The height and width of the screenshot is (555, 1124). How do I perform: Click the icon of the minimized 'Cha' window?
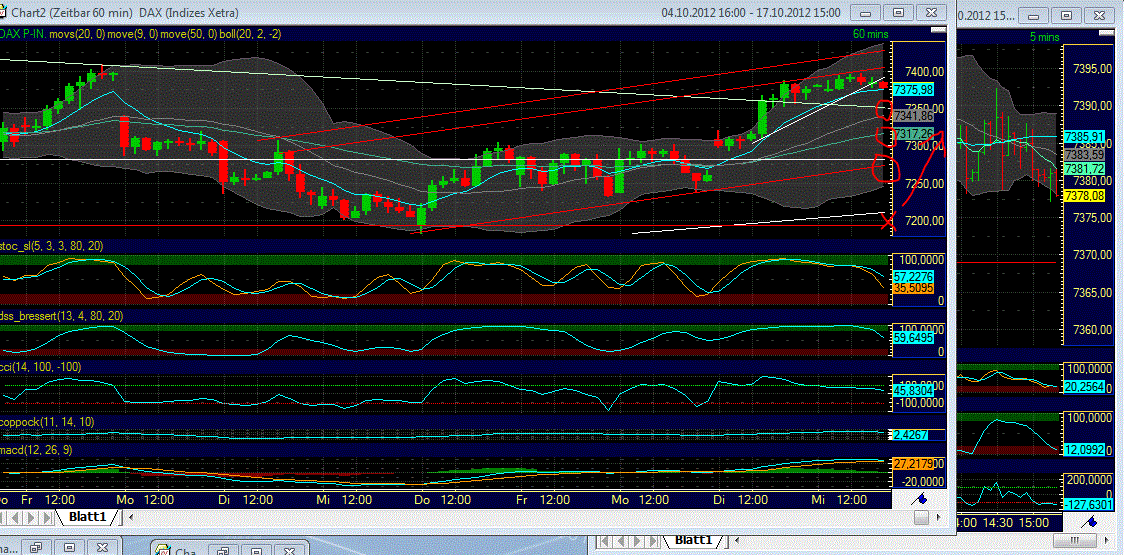(163, 551)
